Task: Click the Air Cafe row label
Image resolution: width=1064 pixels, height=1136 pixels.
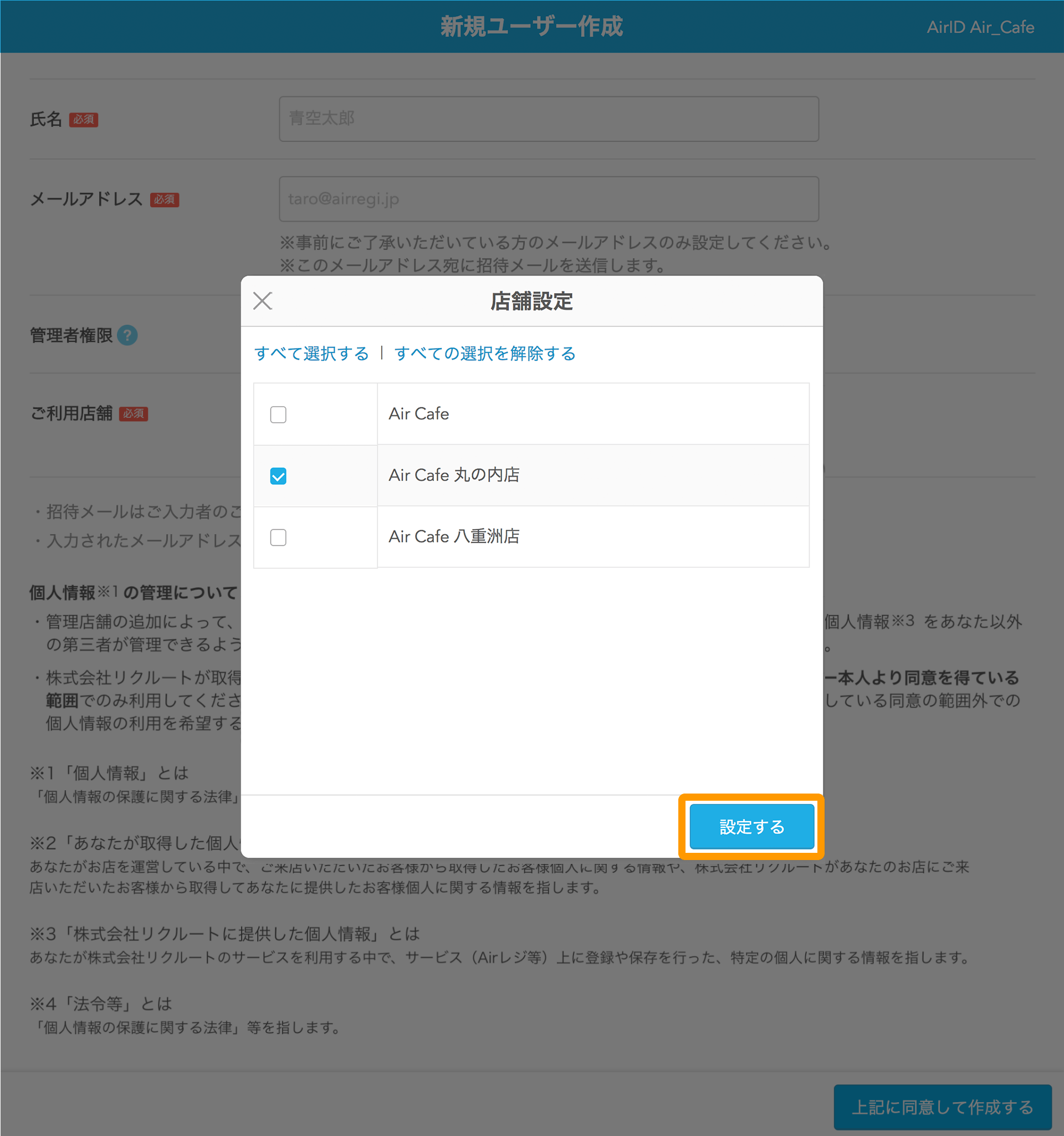Action: click(x=419, y=414)
